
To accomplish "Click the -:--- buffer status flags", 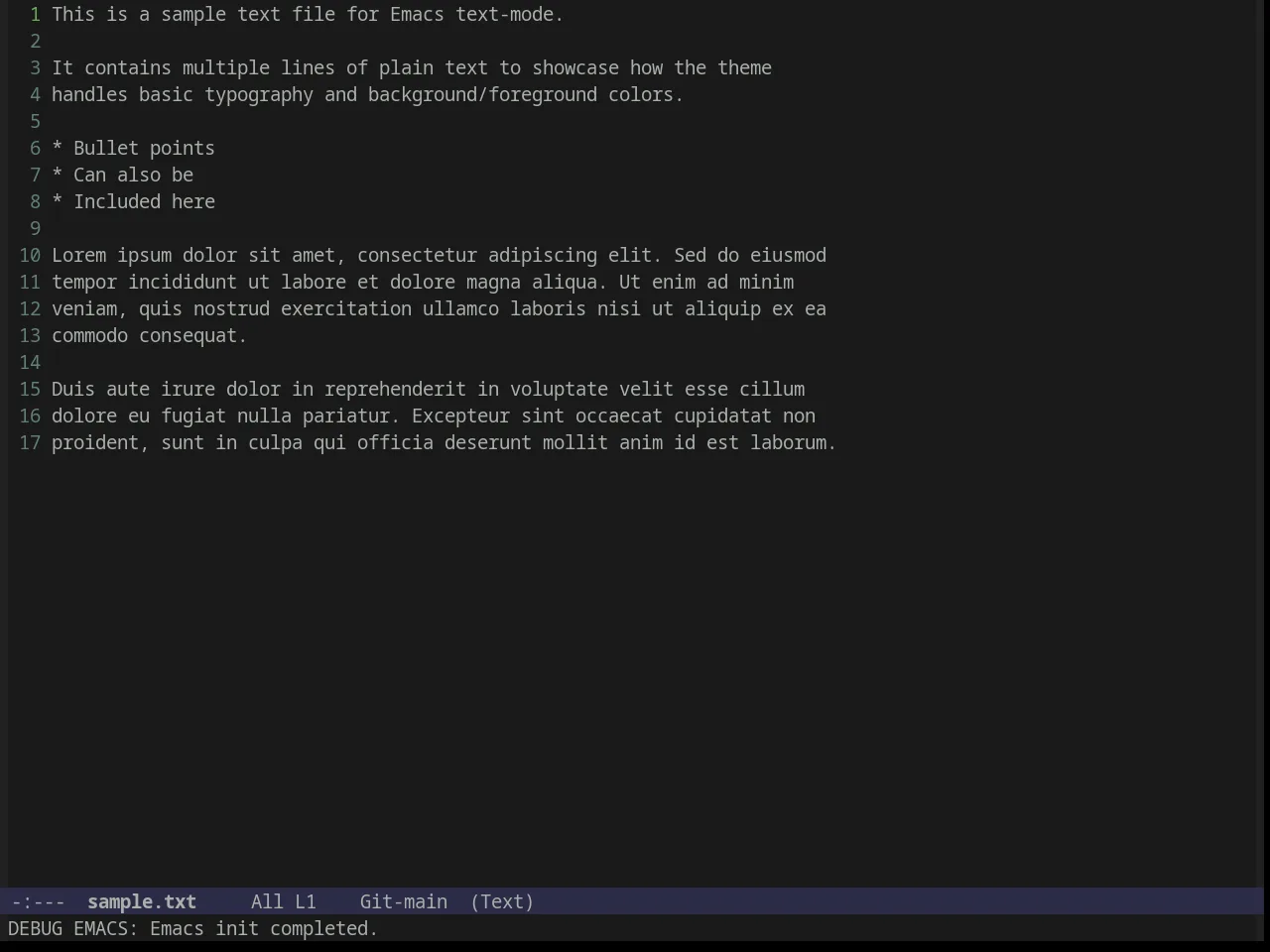I will [x=38, y=901].
